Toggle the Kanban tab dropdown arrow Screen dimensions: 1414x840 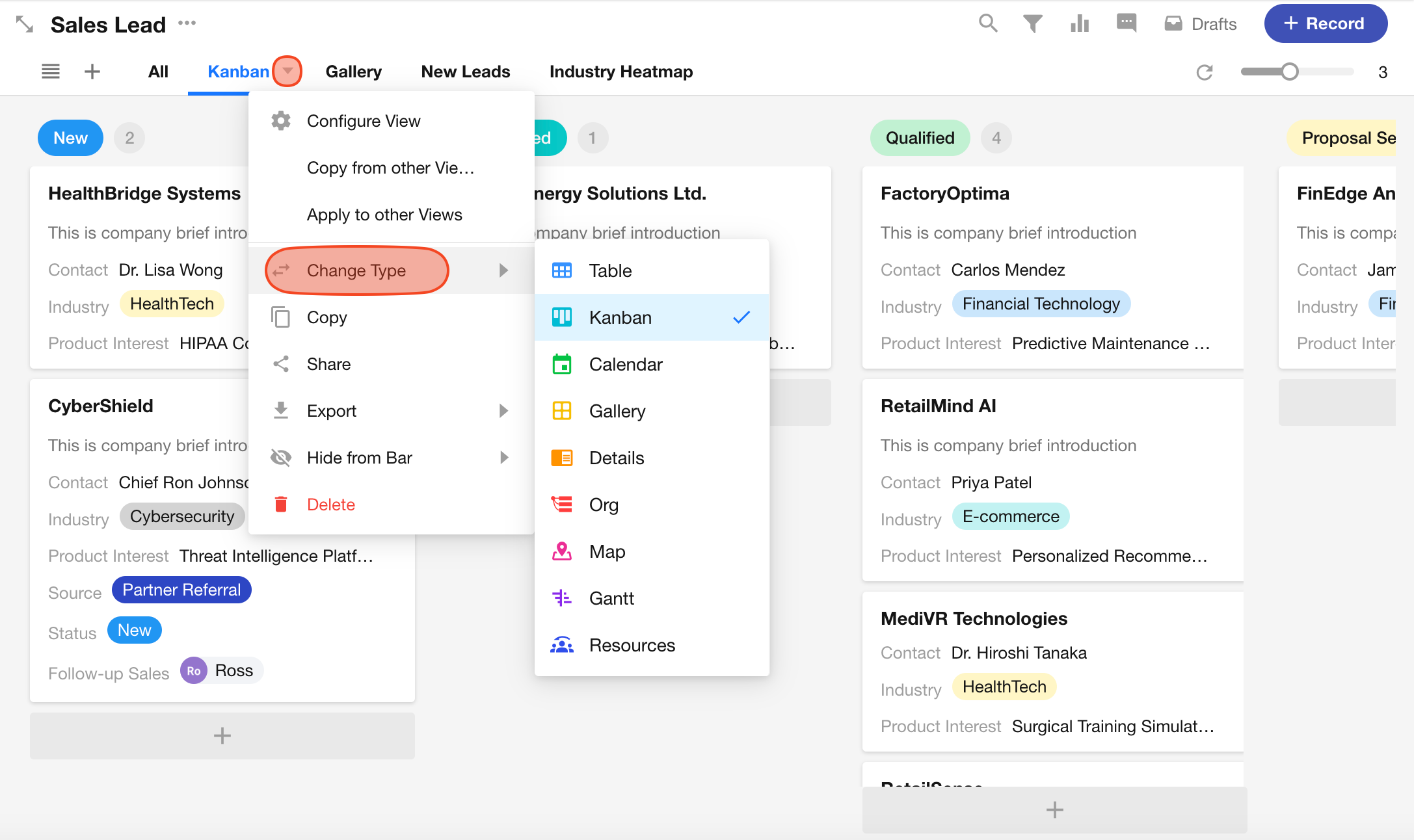coord(287,71)
